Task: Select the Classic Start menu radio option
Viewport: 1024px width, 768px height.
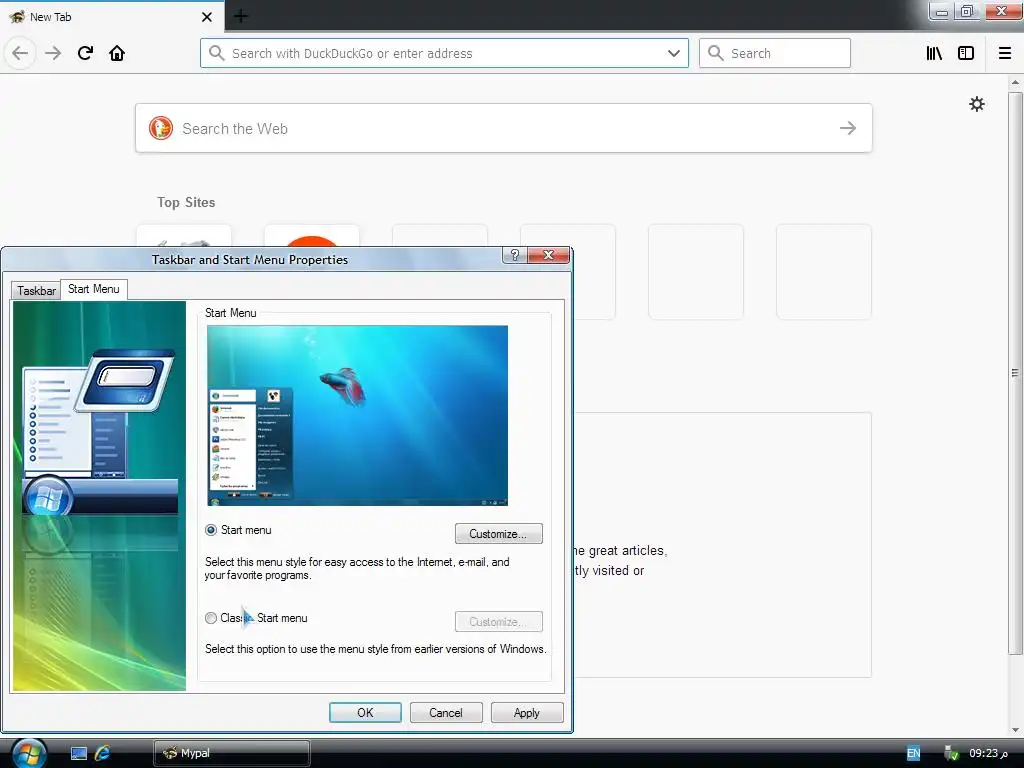Action: (x=211, y=618)
